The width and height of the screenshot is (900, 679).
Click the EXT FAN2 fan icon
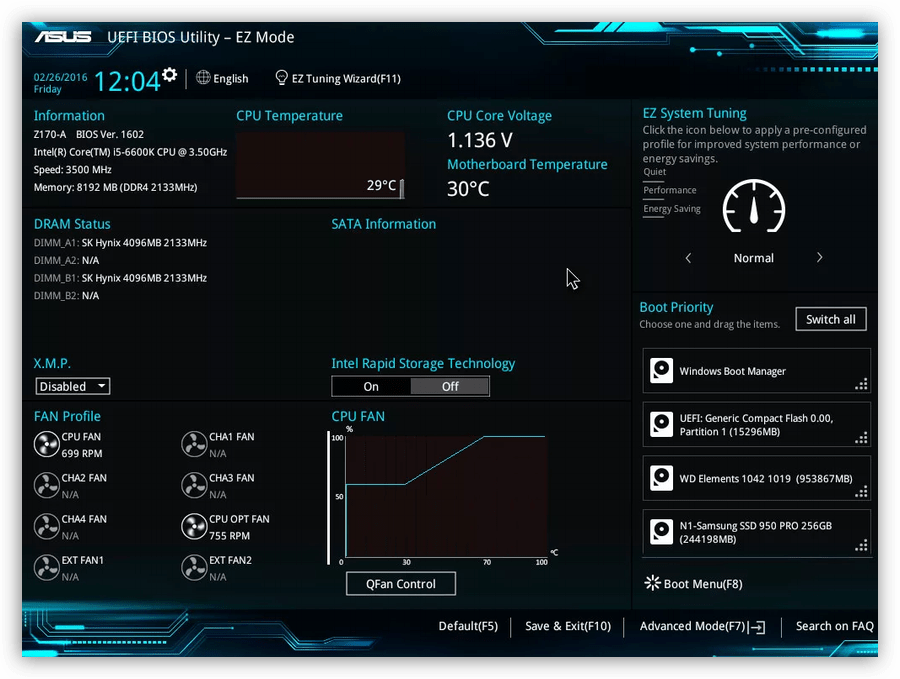pos(194,568)
